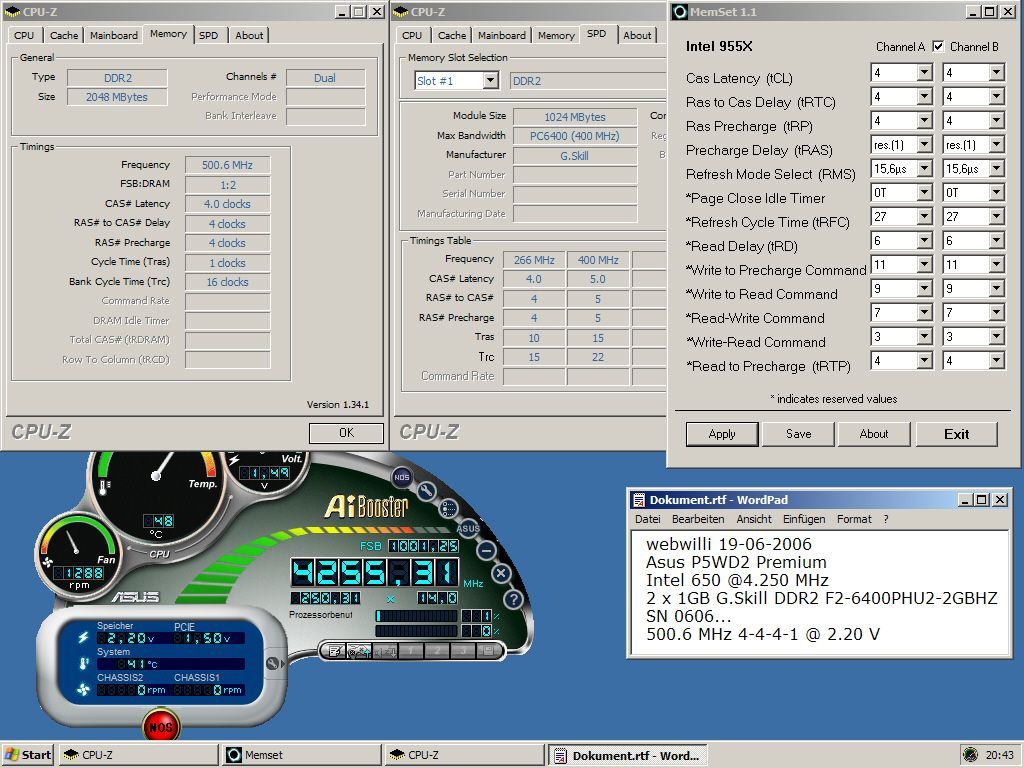
Task: Click the FSB 1001,25 display in AI Booster
Action: [x=423, y=546]
